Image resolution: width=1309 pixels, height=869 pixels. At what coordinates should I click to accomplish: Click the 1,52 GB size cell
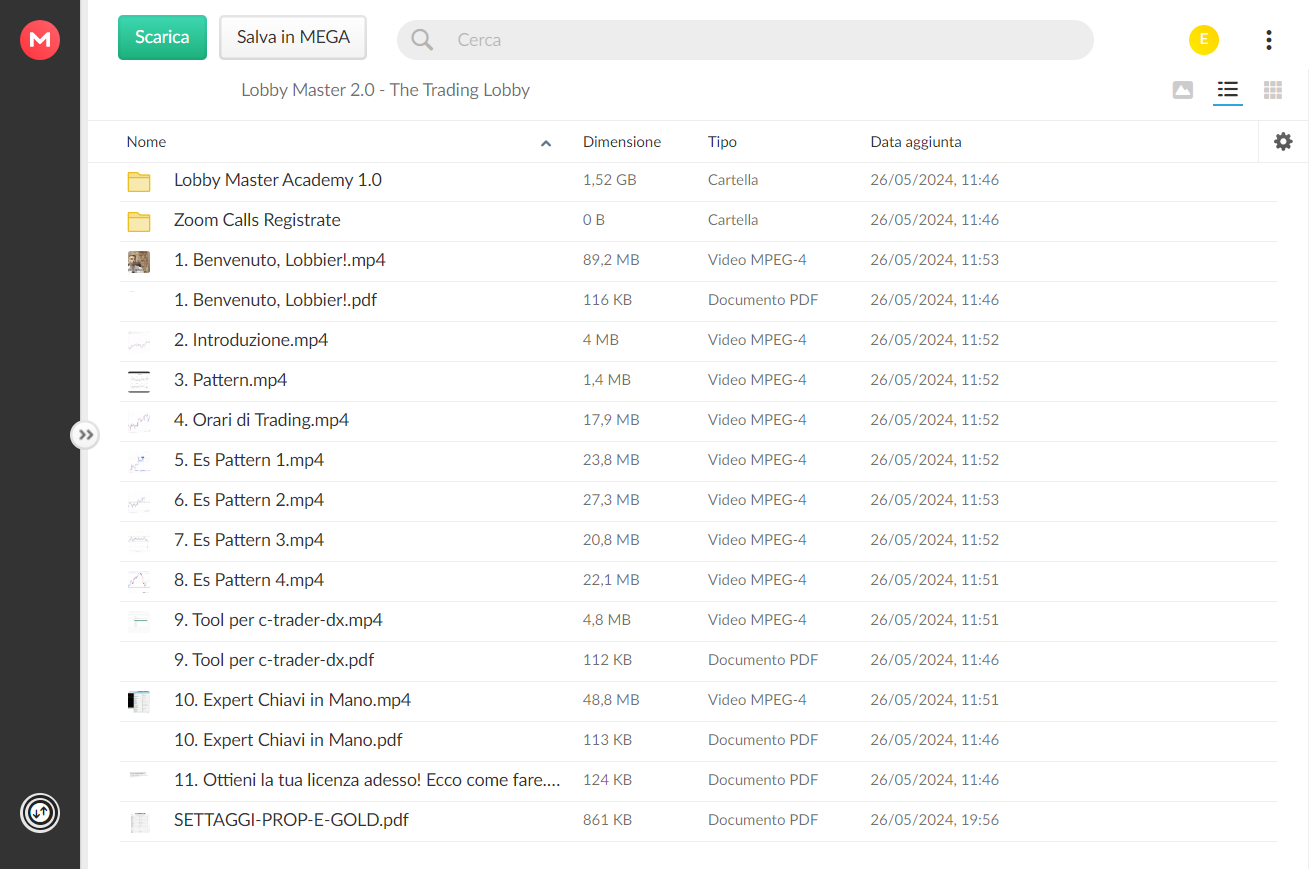[x=609, y=180]
